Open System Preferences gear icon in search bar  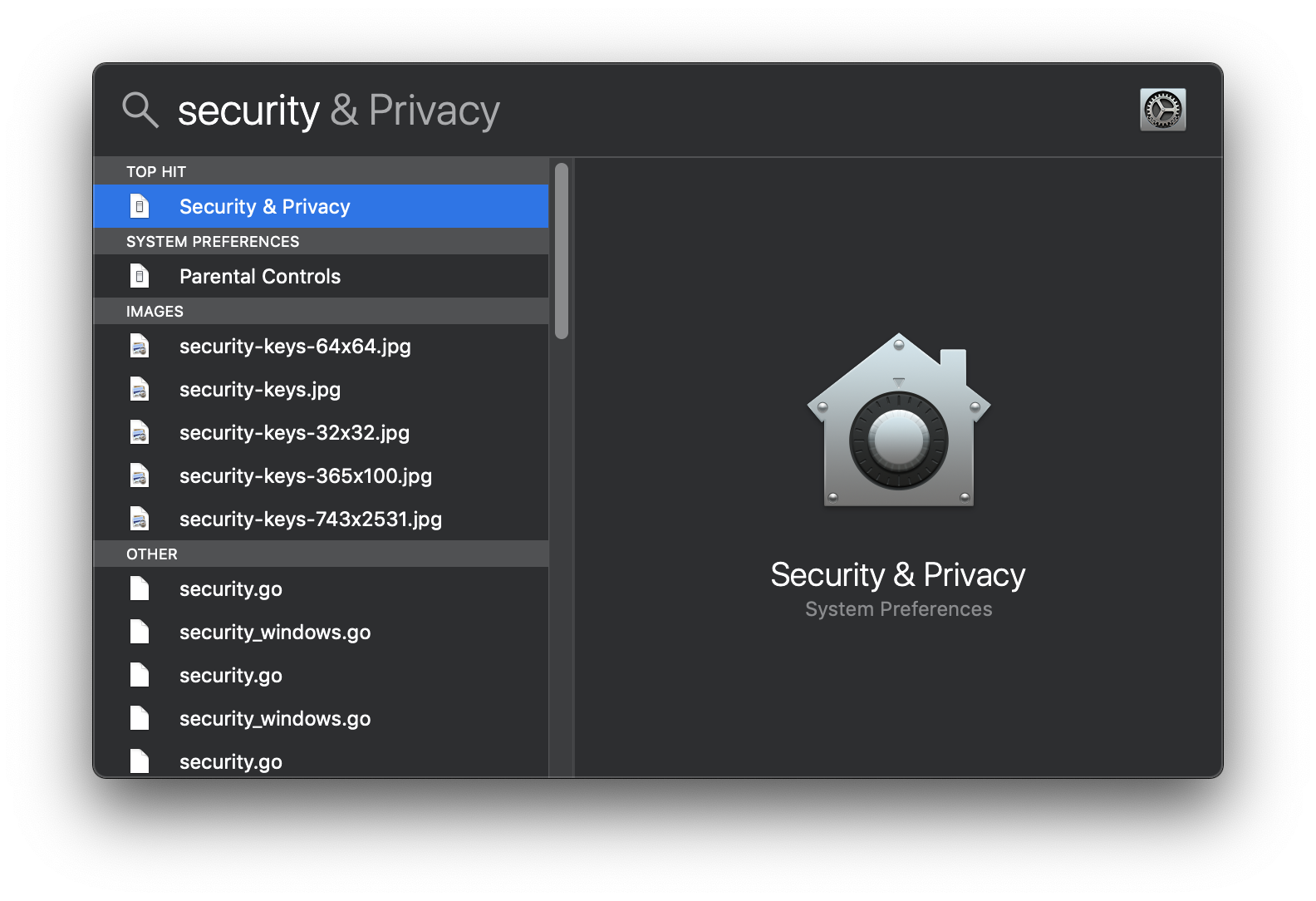1162,110
